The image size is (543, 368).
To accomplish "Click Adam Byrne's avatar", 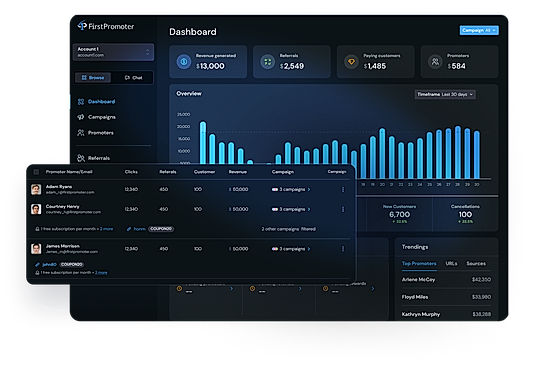I will (36, 189).
